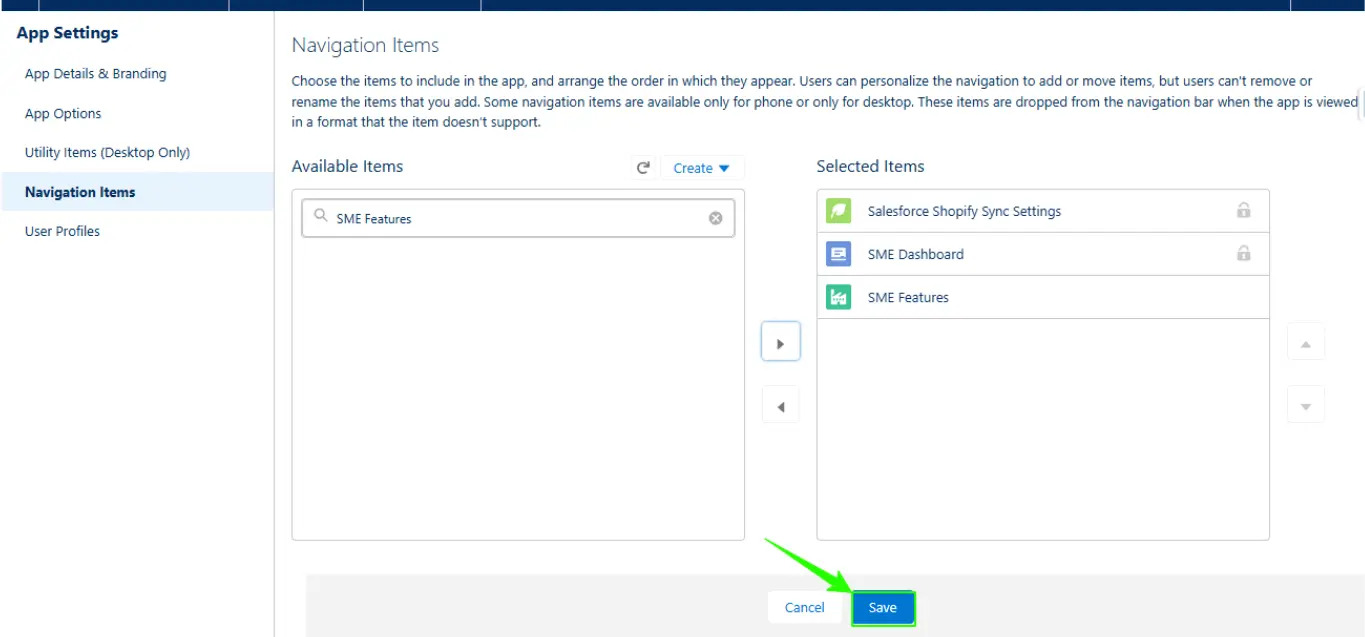Open the Create dropdown menu

[x=702, y=168]
